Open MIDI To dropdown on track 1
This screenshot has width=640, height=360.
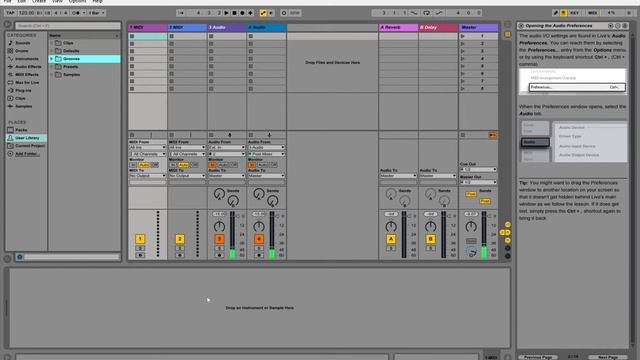point(147,176)
